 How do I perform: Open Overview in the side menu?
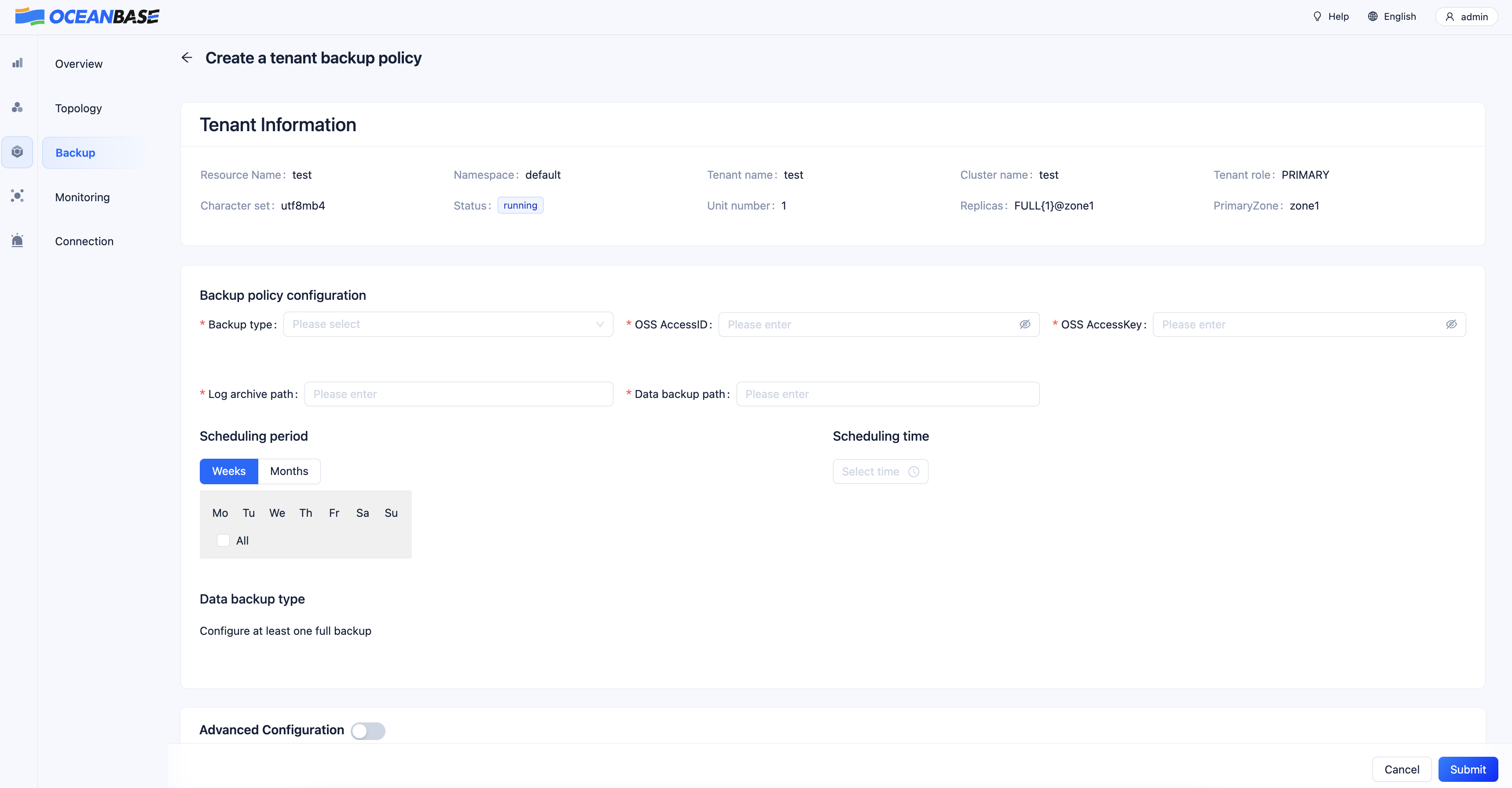[79, 64]
